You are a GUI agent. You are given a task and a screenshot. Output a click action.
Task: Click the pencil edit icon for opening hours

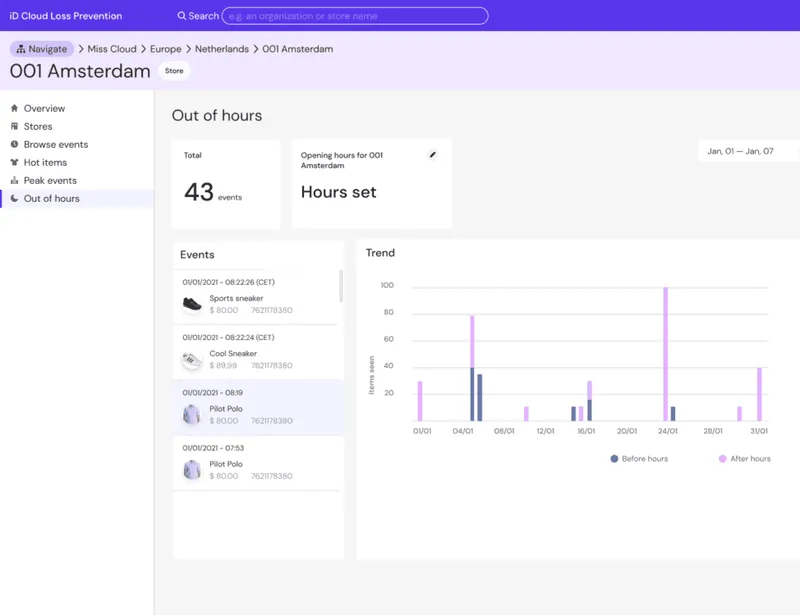432,155
